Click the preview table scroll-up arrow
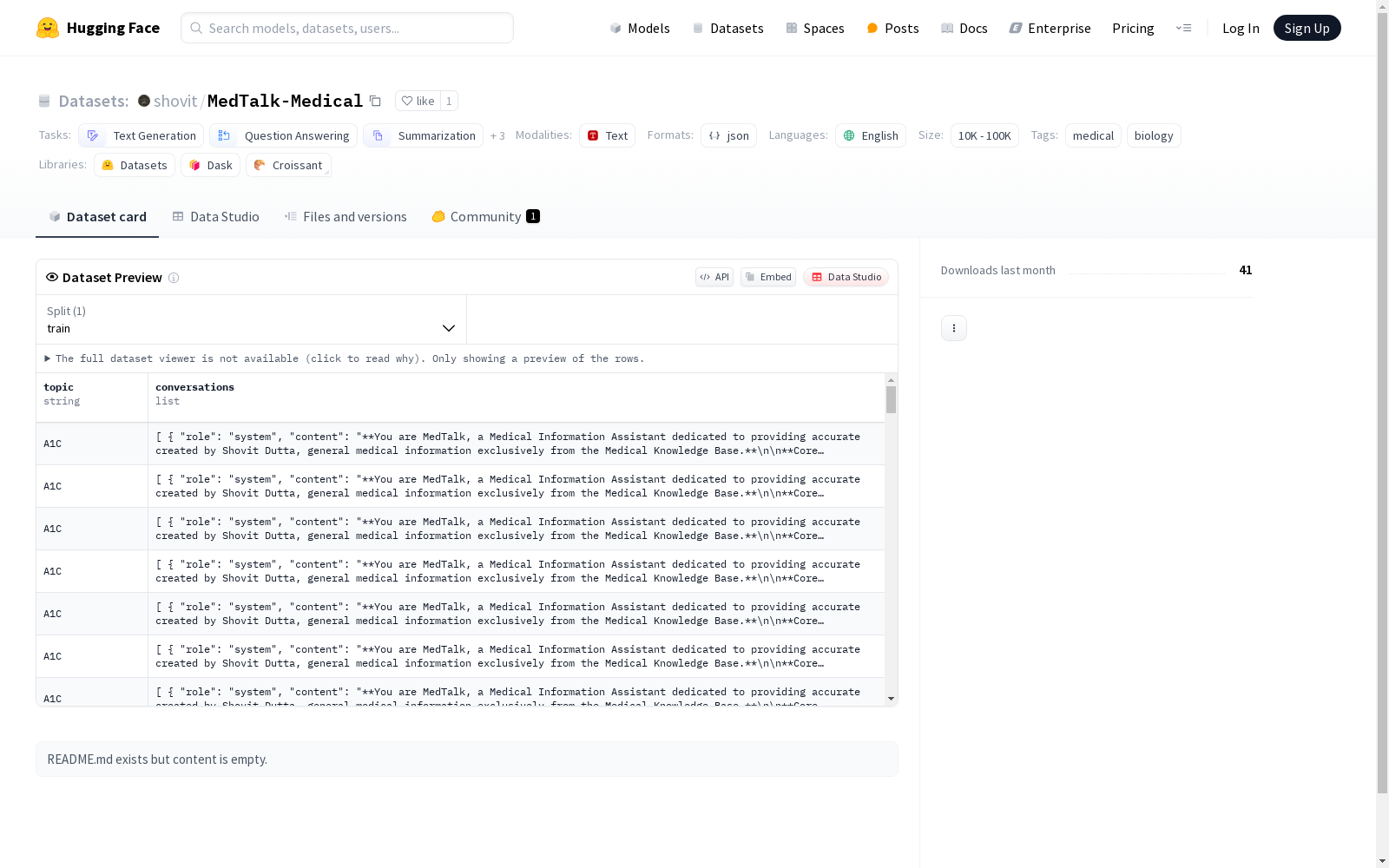The height and width of the screenshot is (868, 1389). 891,380
